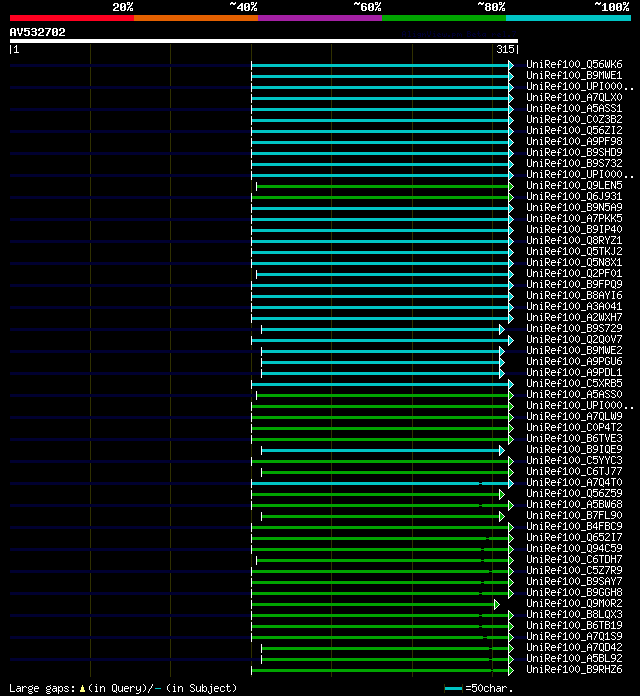The width and height of the screenshot is (640, 696).
Task: Select the UniRef100_B9MWE2 label
Action: pos(574,351)
